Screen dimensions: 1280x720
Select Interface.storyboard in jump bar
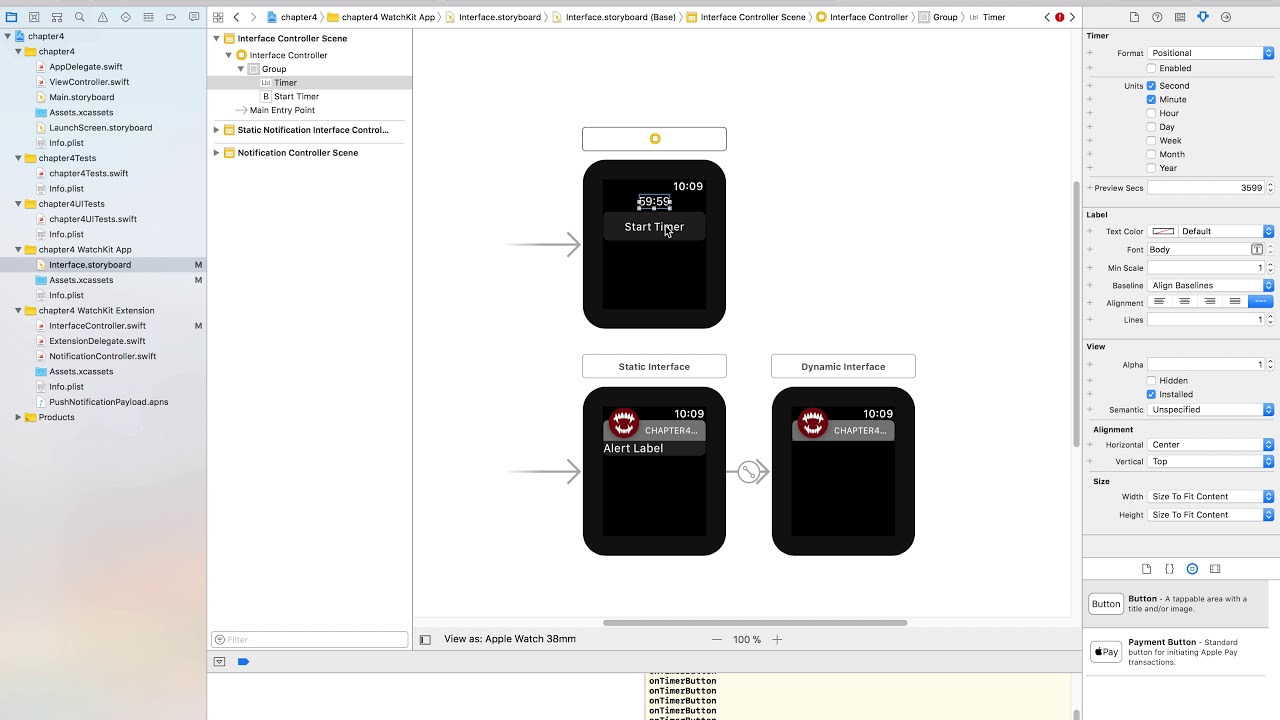click(493, 17)
